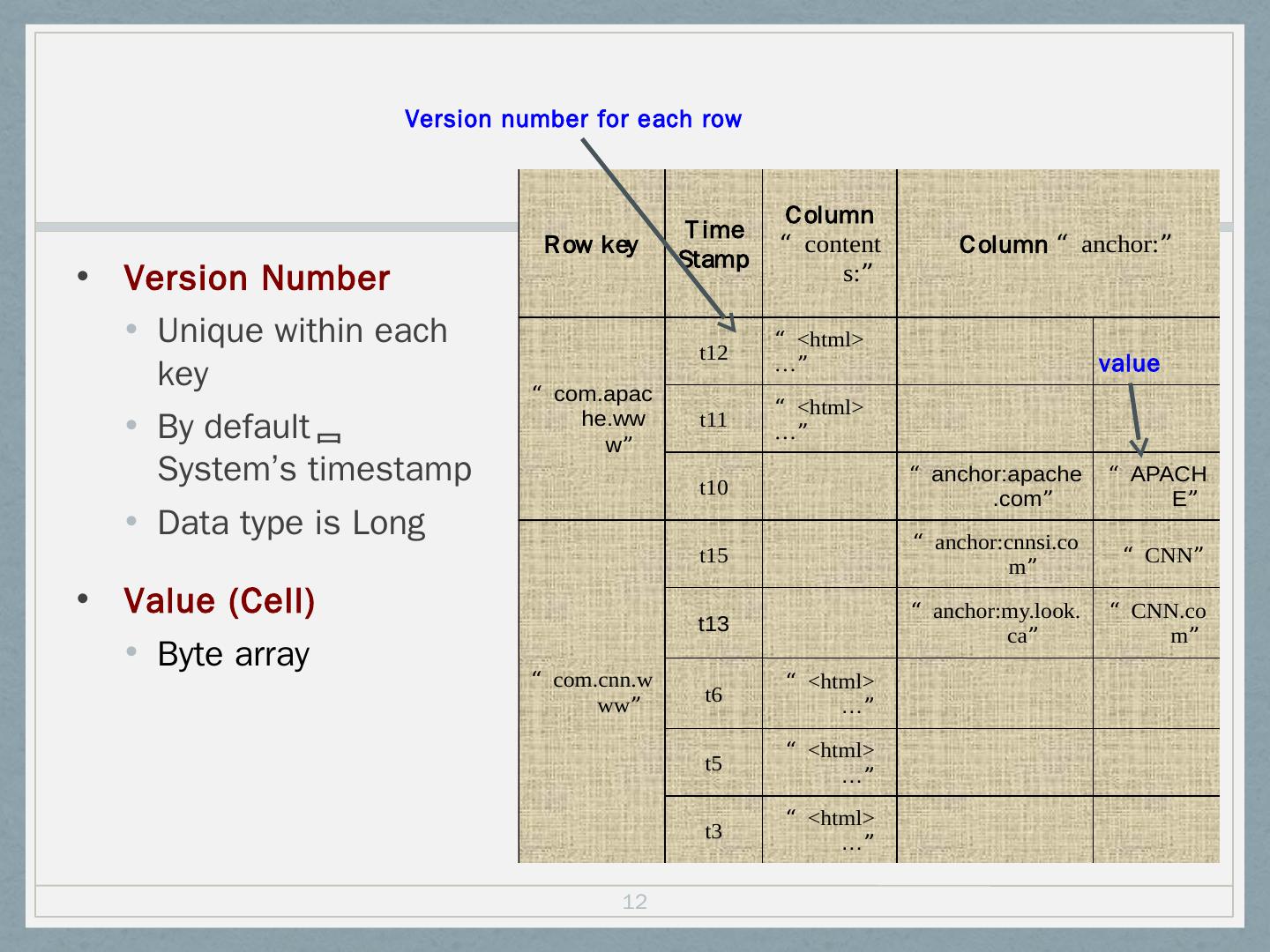Screen dimensions: 1270x952
Task: Select the "By default System's timestamp" bullet
Action: tap(315, 448)
